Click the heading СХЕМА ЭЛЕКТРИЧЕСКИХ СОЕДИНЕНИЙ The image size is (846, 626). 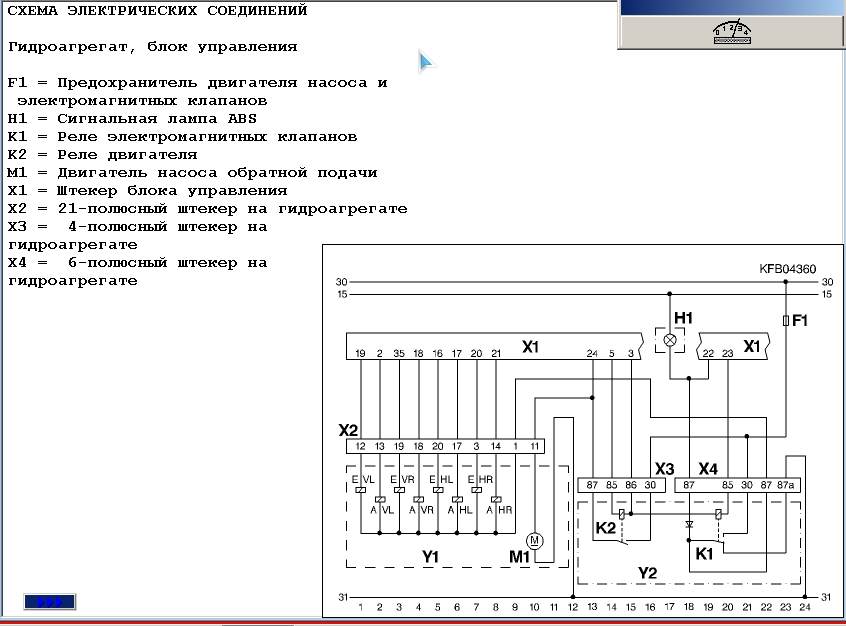click(157, 11)
